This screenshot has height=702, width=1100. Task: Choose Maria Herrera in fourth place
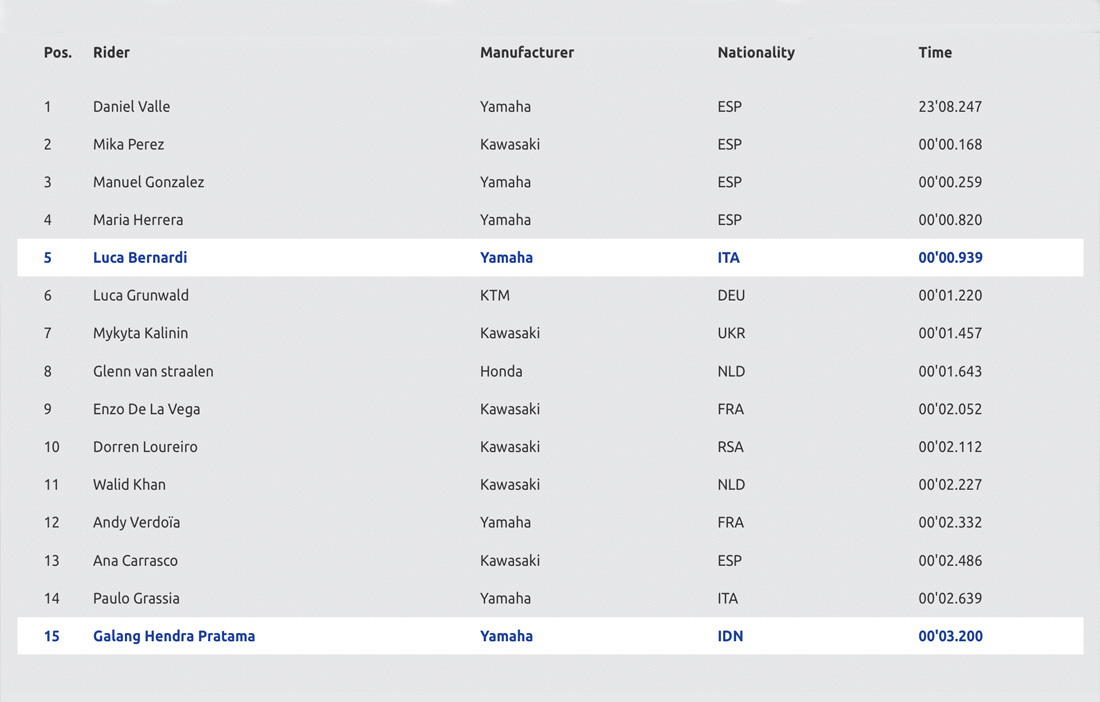[138, 220]
